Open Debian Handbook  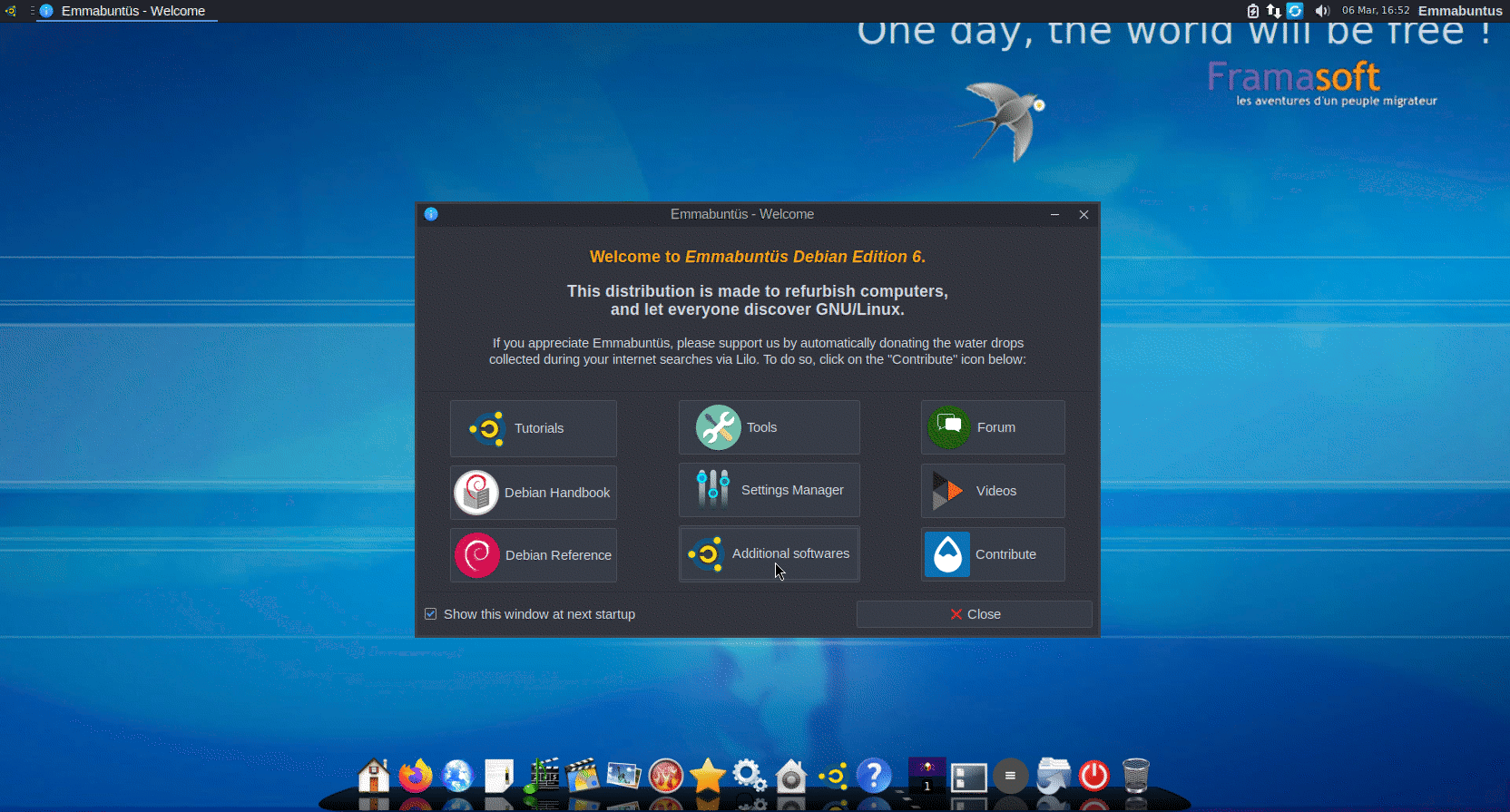(534, 493)
